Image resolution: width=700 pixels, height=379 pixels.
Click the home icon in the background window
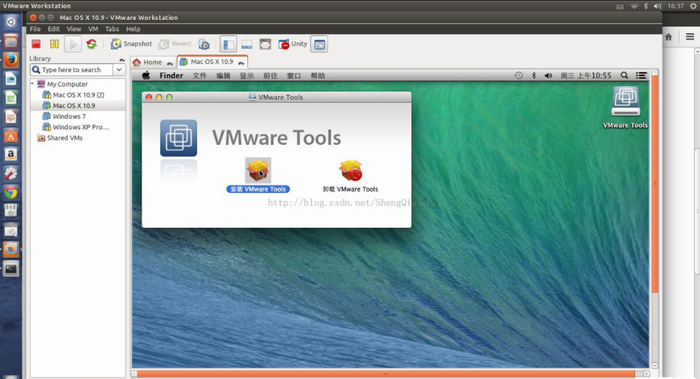coord(668,37)
